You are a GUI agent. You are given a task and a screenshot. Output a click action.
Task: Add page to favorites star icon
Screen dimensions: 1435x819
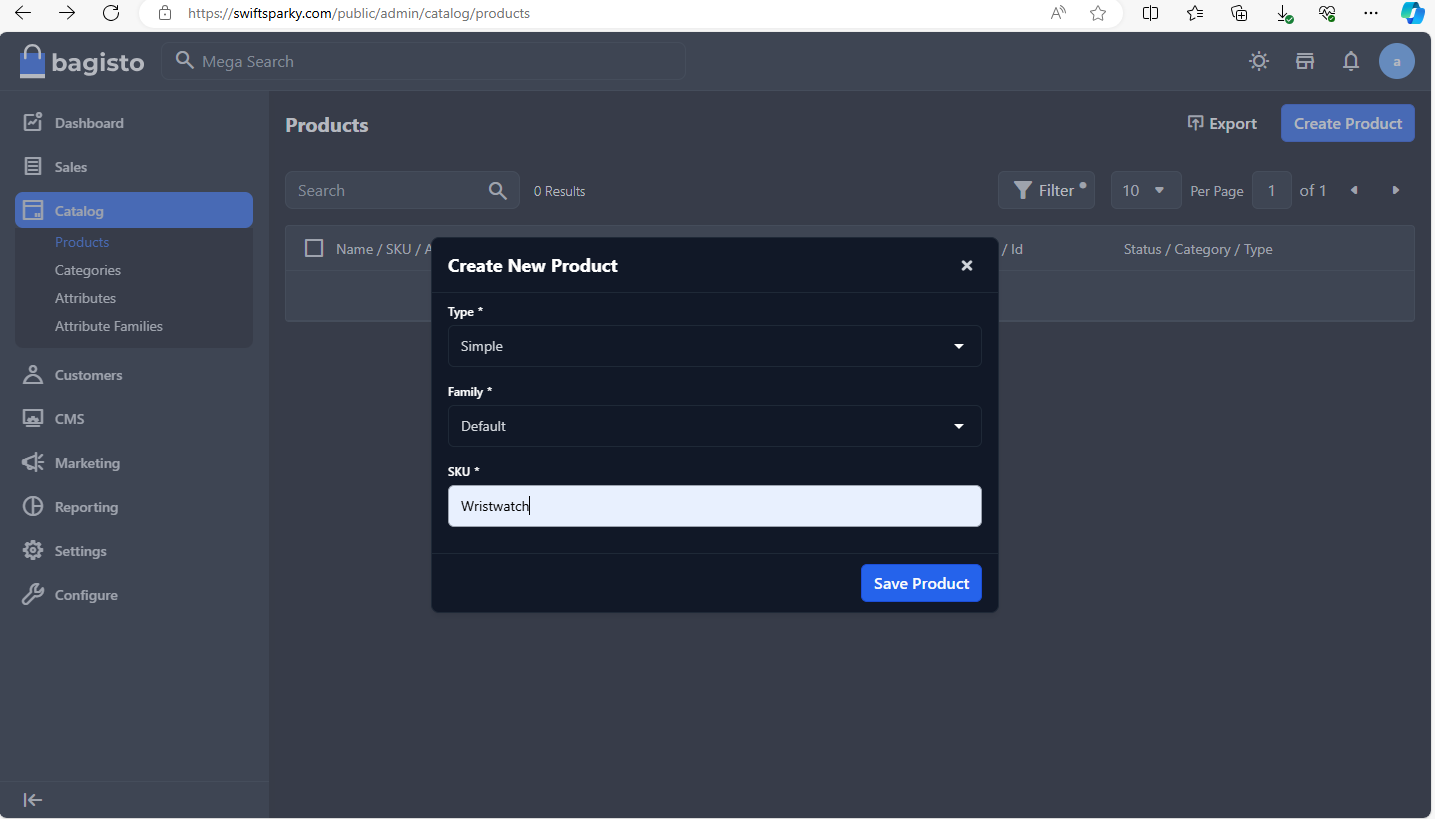tap(1098, 13)
